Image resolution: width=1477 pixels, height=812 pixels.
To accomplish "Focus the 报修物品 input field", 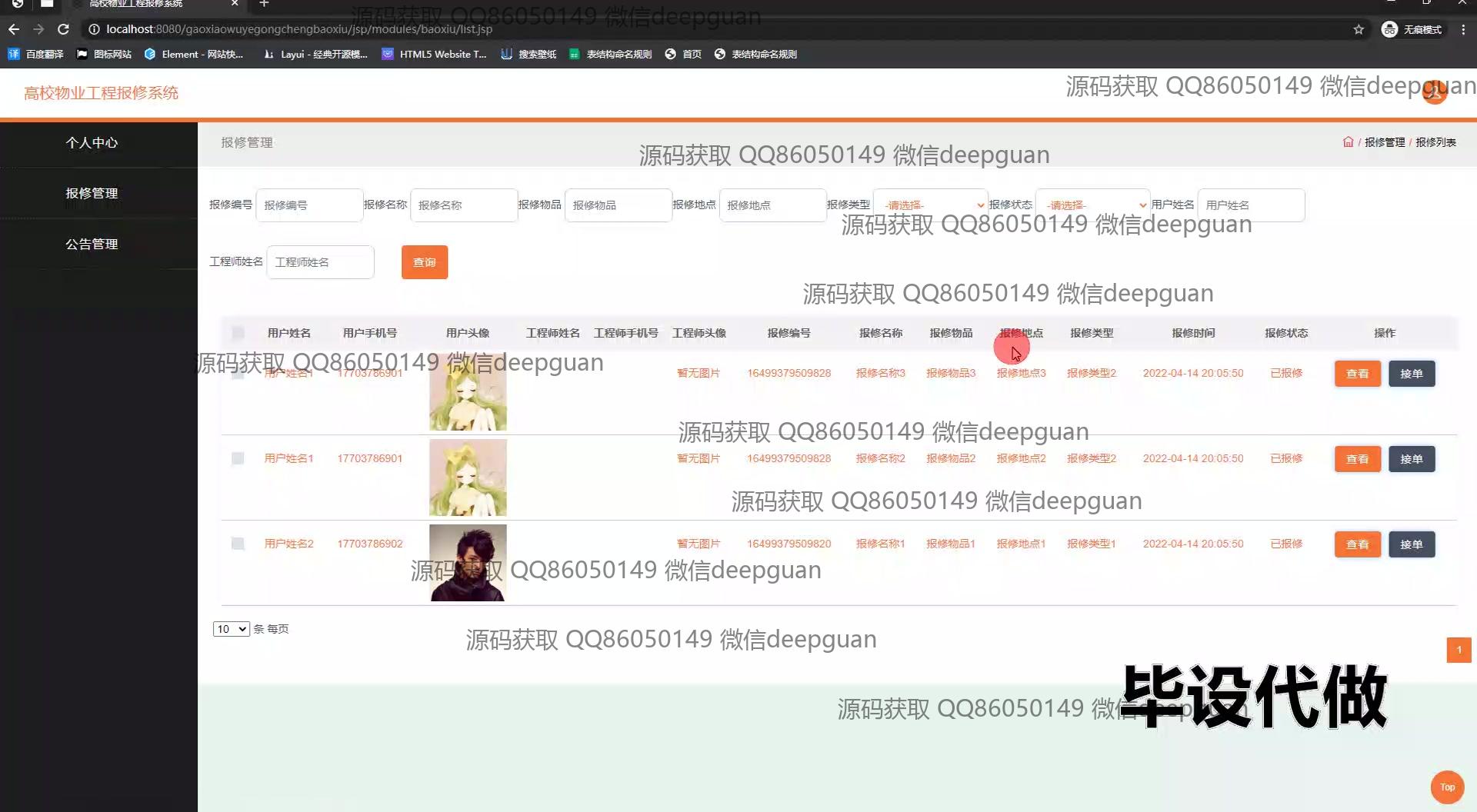I will [618, 205].
